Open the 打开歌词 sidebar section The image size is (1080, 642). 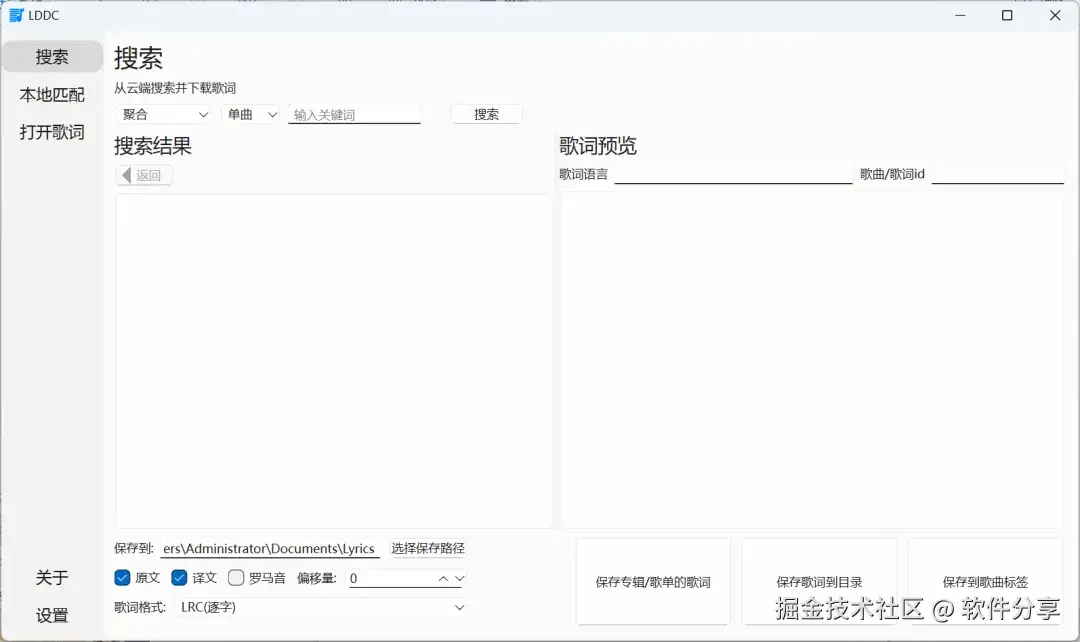(52, 131)
